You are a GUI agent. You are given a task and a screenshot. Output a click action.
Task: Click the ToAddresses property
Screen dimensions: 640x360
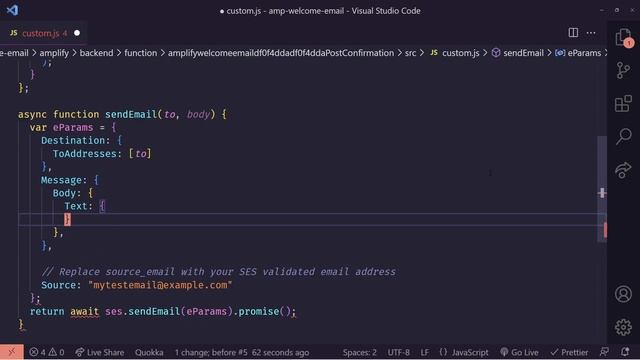pos(84,154)
